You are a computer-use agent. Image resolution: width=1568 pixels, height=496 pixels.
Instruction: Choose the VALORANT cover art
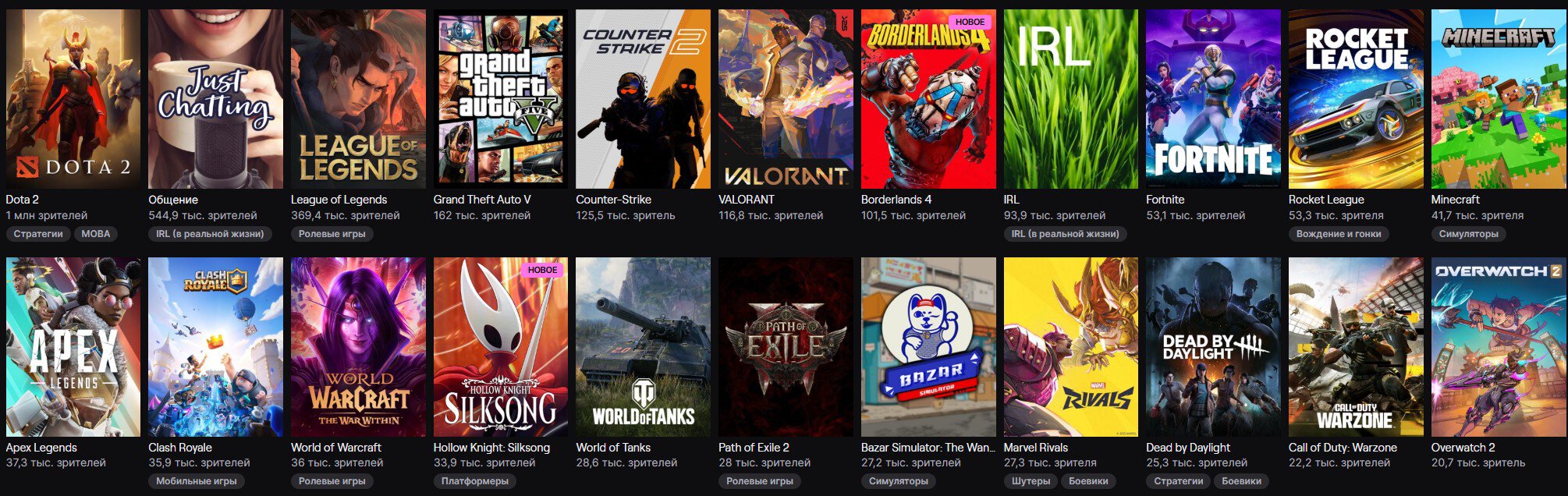click(786, 99)
